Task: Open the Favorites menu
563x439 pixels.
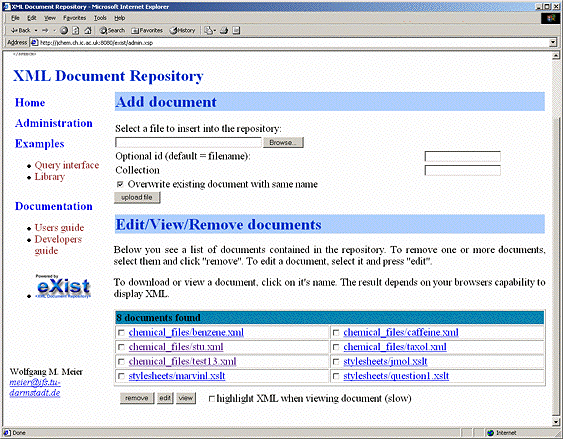Action: 74,18
